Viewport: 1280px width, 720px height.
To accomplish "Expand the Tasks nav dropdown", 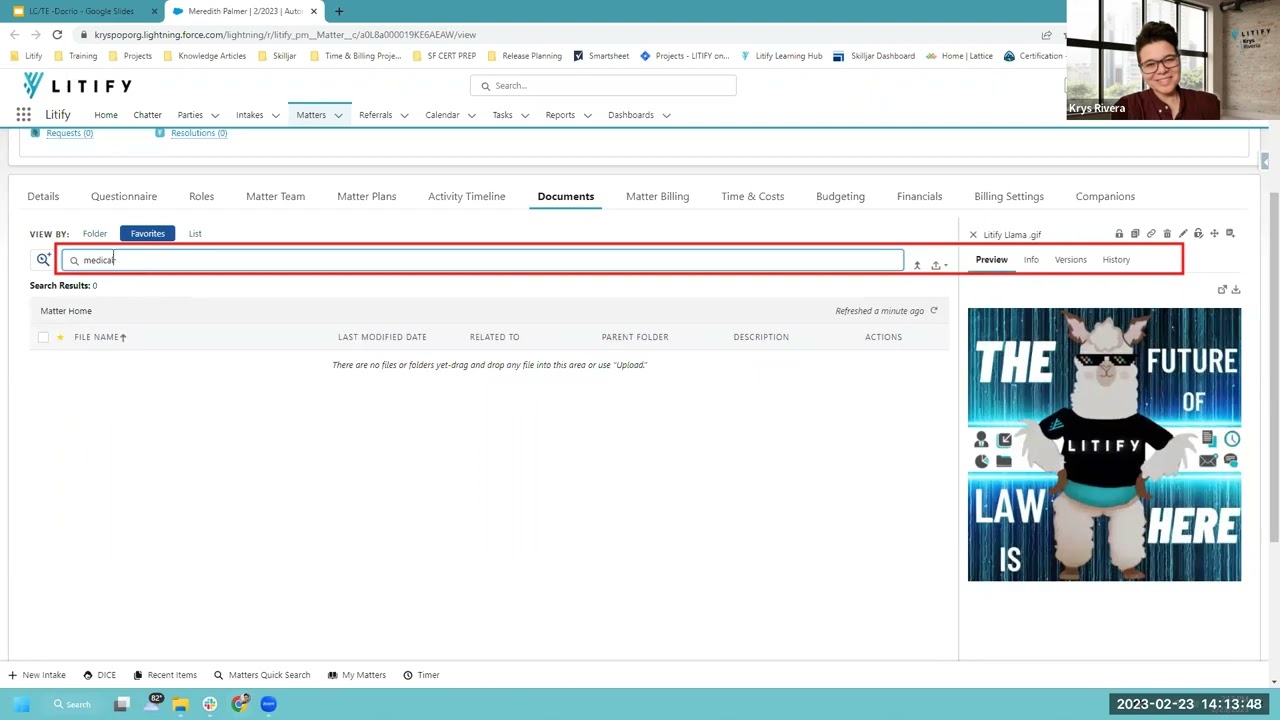I will pyautogui.click(x=524, y=116).
